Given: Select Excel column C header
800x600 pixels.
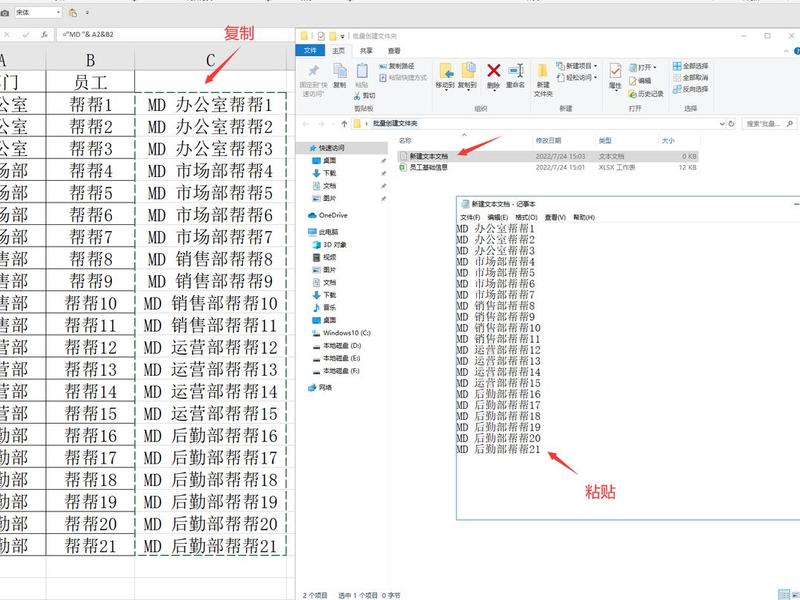Looking at the screenshot, I should pos(210,60).
